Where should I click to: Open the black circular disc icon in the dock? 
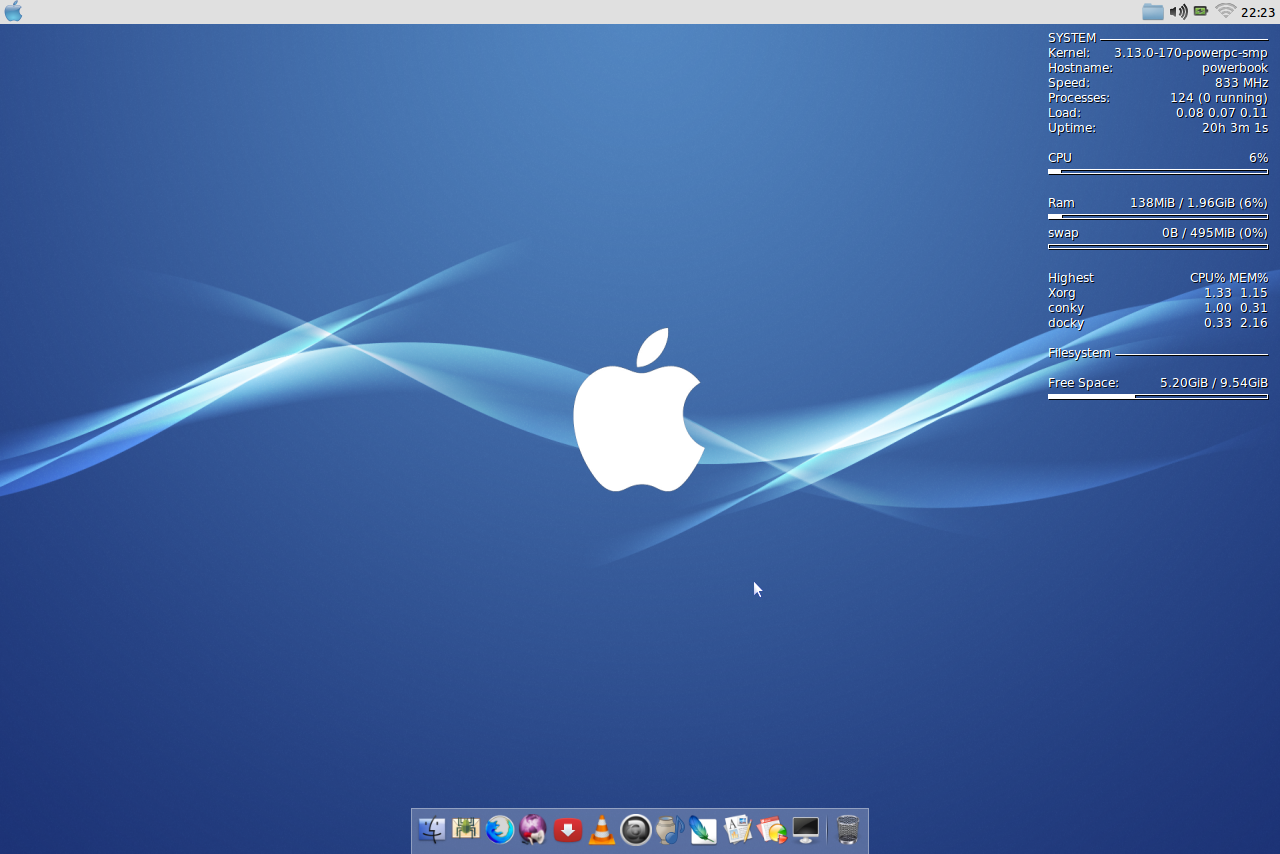coord(636,830)
